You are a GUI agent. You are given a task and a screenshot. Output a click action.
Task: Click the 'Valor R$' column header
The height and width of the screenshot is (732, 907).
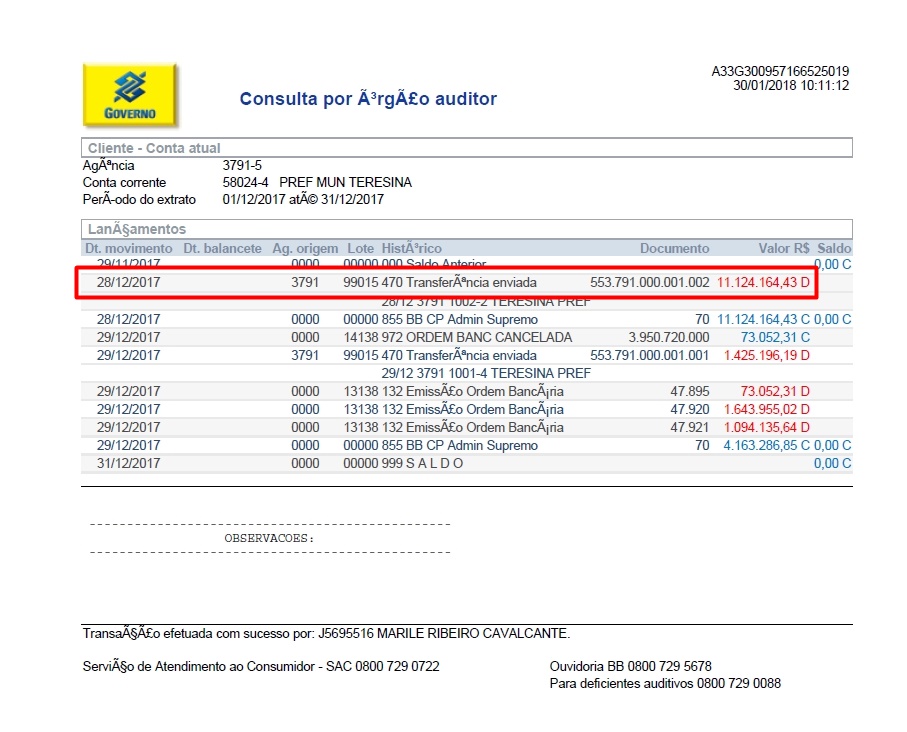784,248
